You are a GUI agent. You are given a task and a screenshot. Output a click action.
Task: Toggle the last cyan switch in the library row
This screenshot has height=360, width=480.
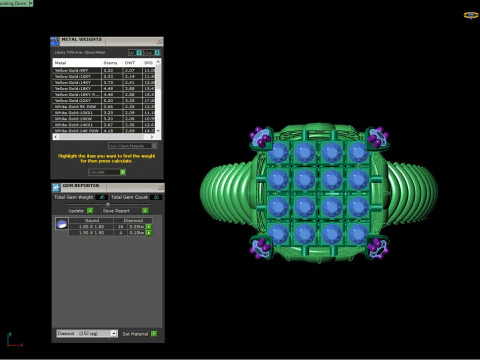tap(157, 53)
